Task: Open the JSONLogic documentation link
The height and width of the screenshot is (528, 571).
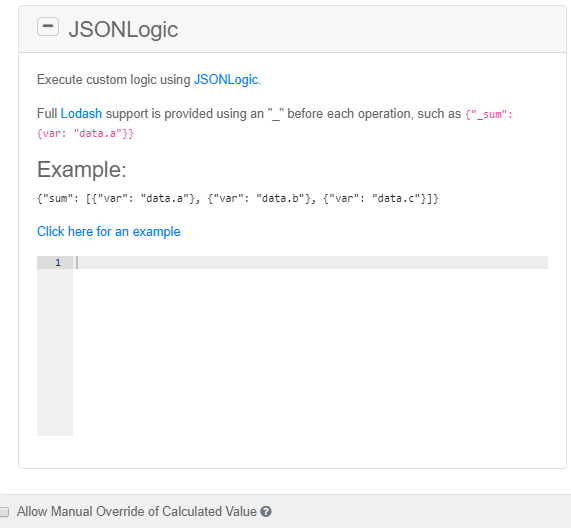Action: coord(226,79)
